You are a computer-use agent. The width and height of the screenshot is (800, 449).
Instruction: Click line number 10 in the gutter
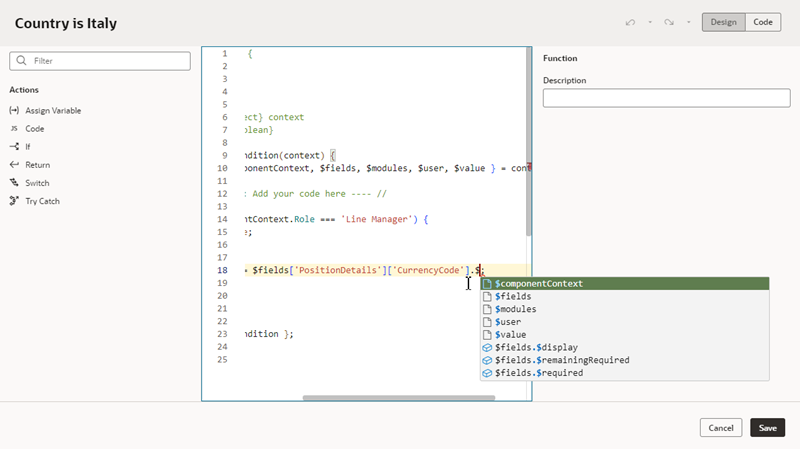tap(222, 168)
